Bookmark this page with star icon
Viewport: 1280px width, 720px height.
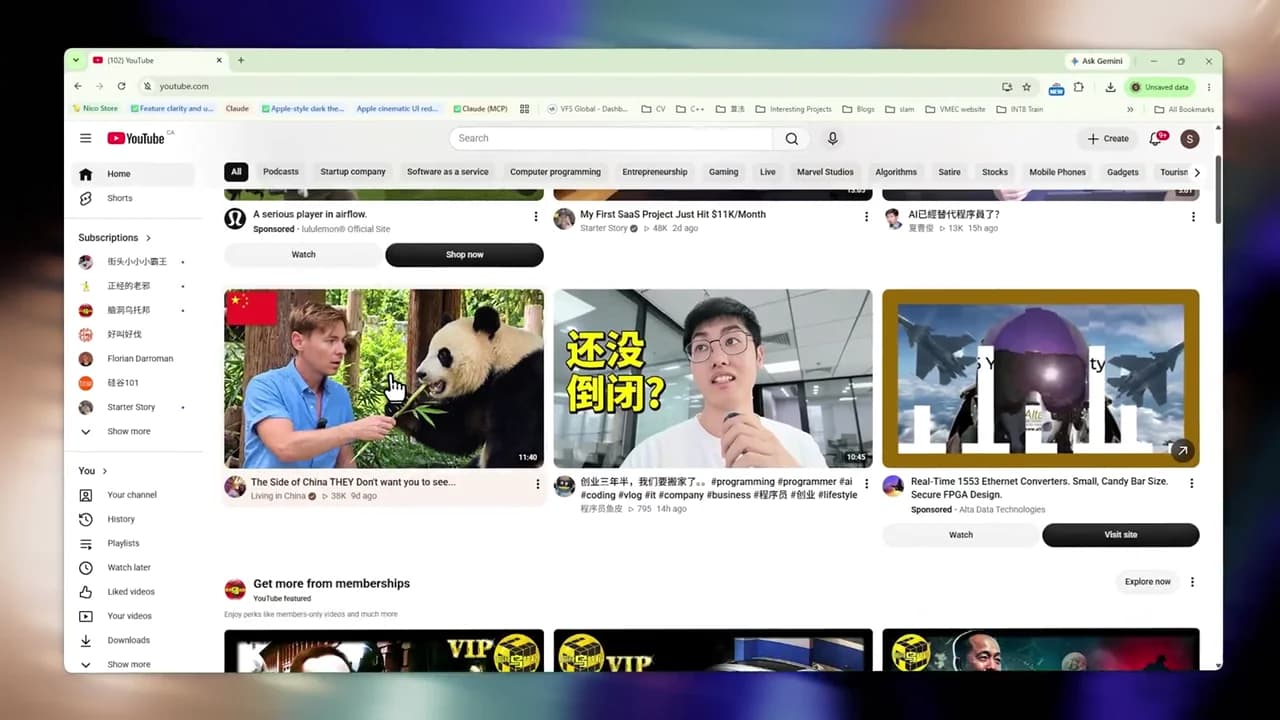tap(1026, 87)
